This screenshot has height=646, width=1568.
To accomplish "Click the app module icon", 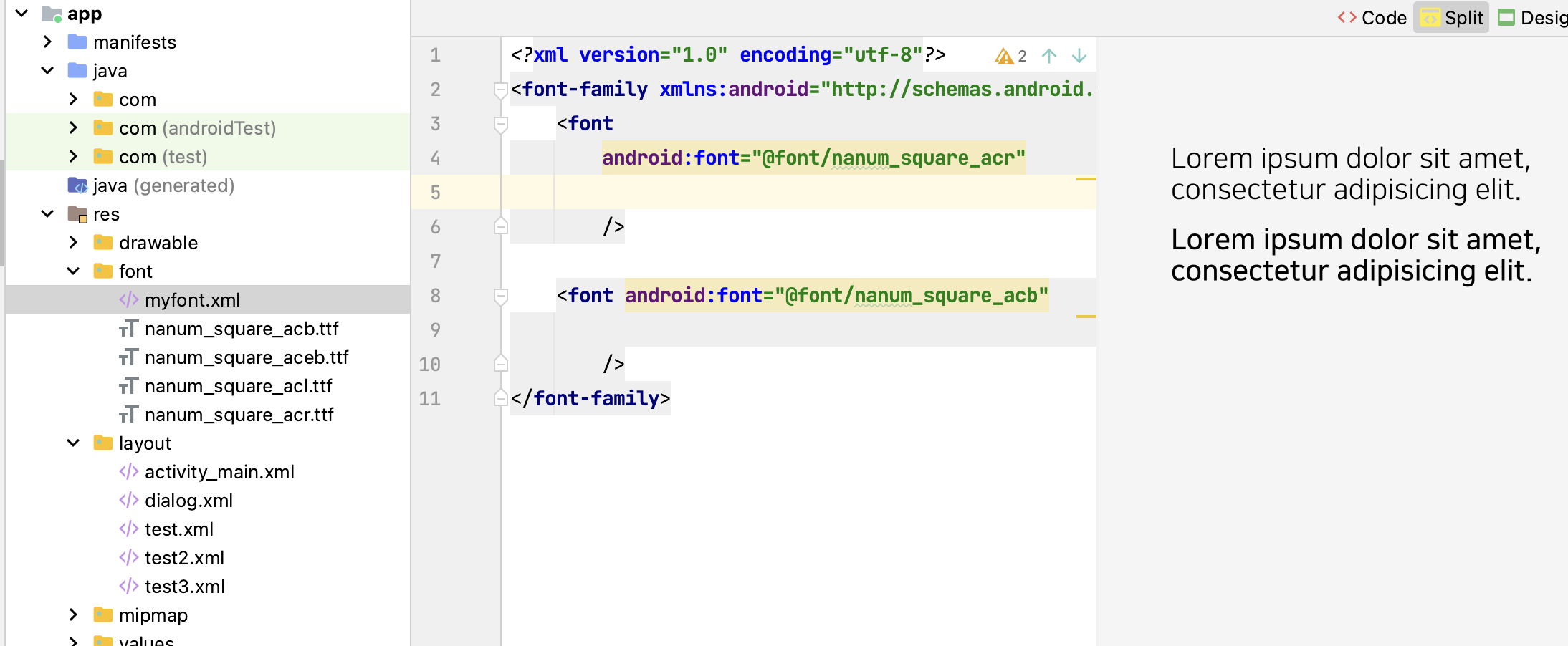I will coord(52,14).
